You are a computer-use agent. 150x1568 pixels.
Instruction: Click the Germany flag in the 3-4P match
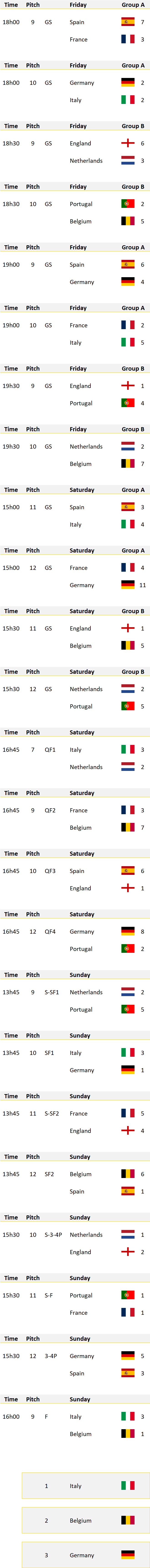[127, 1356]
